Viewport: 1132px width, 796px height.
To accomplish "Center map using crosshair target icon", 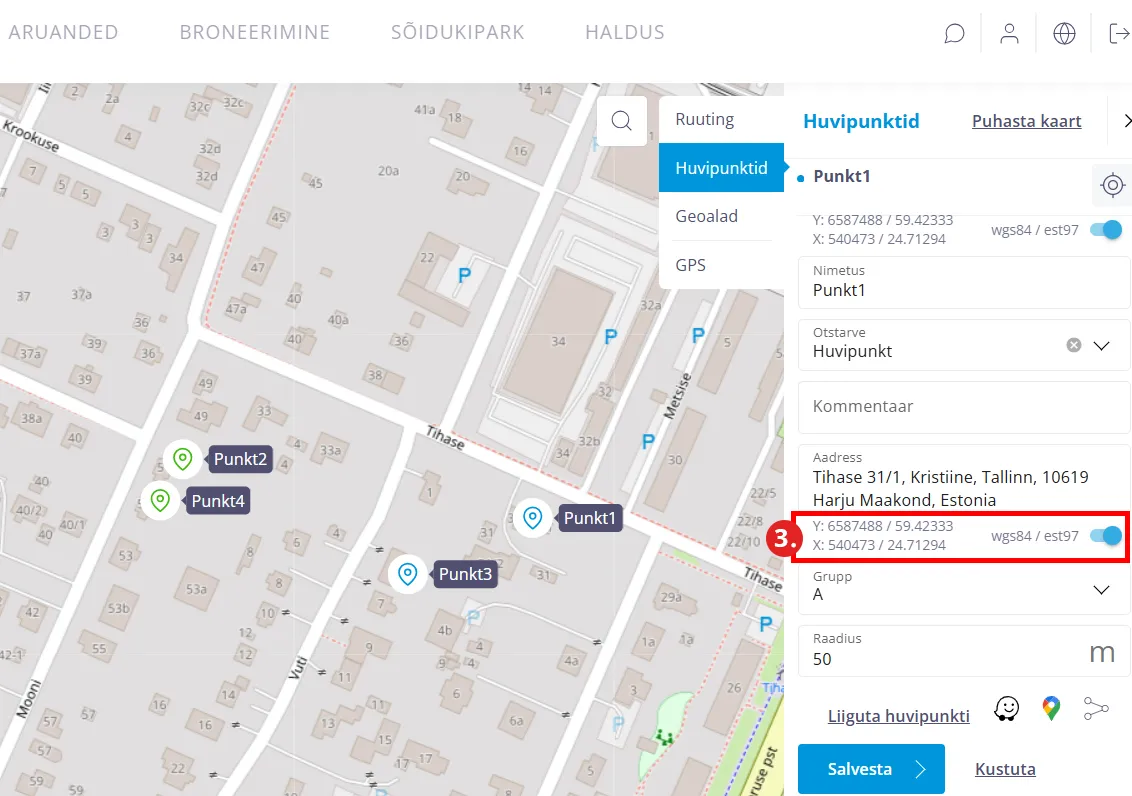I will (x=1112, y=185).
